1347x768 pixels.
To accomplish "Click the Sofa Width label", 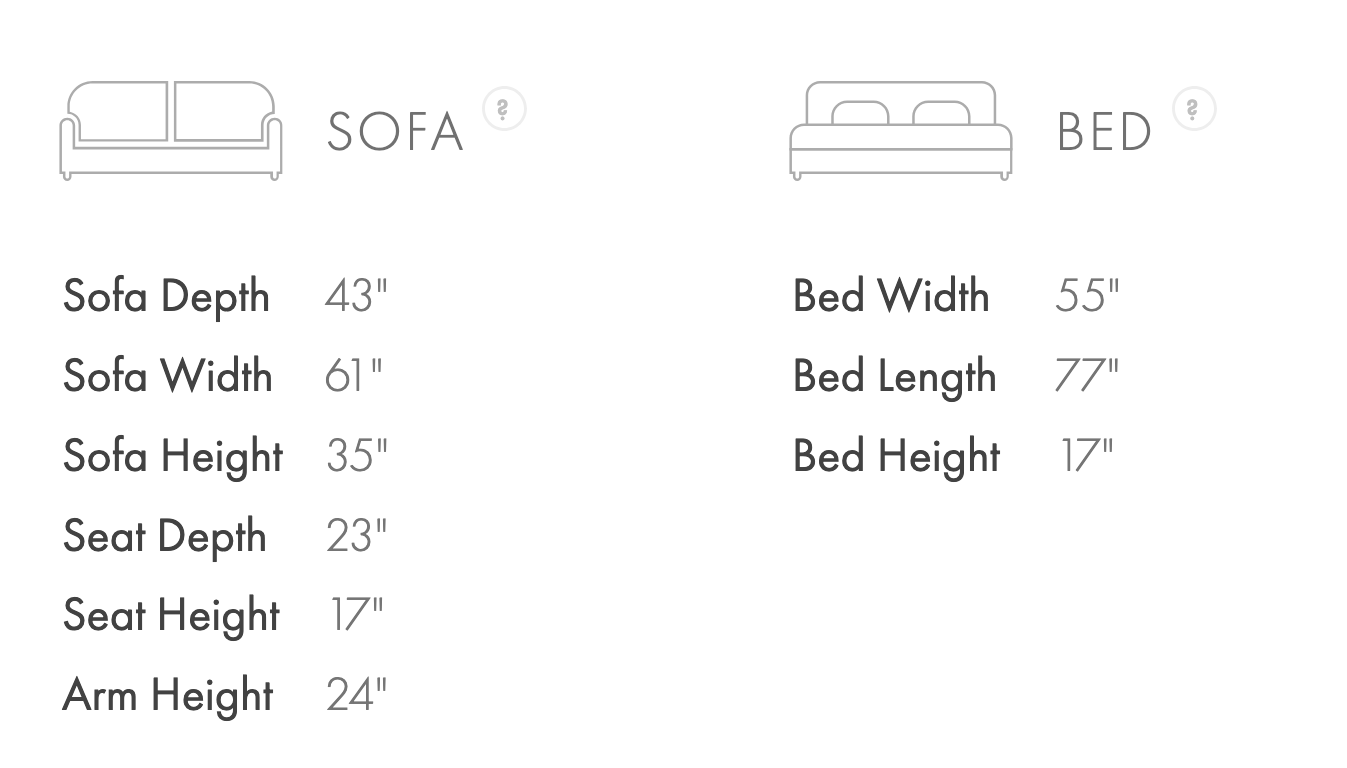I will [167, 376].
